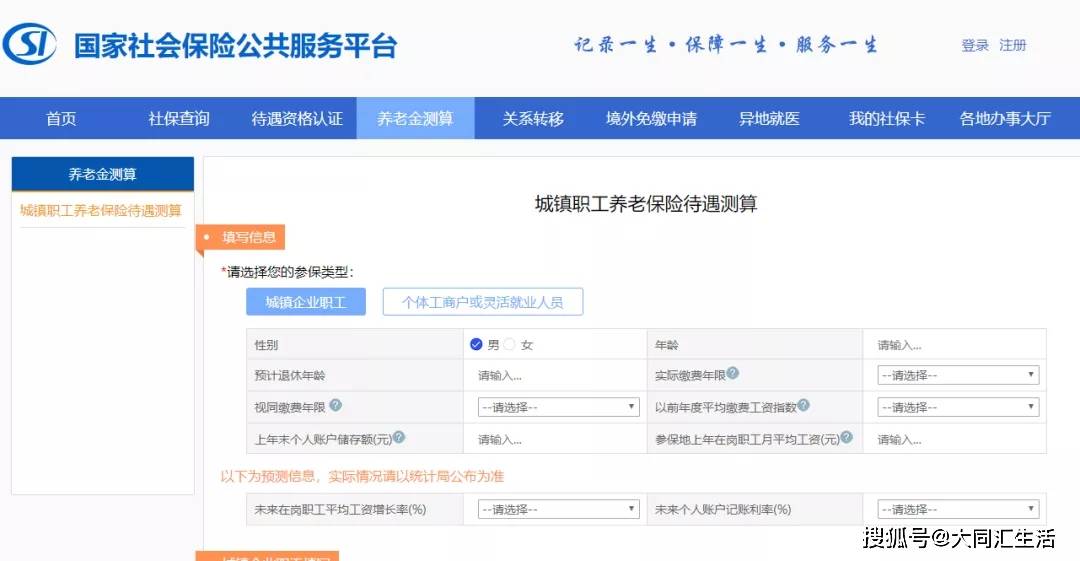Click the 注册 link
Screen dimensions: 1080x561
(1012, 45)
